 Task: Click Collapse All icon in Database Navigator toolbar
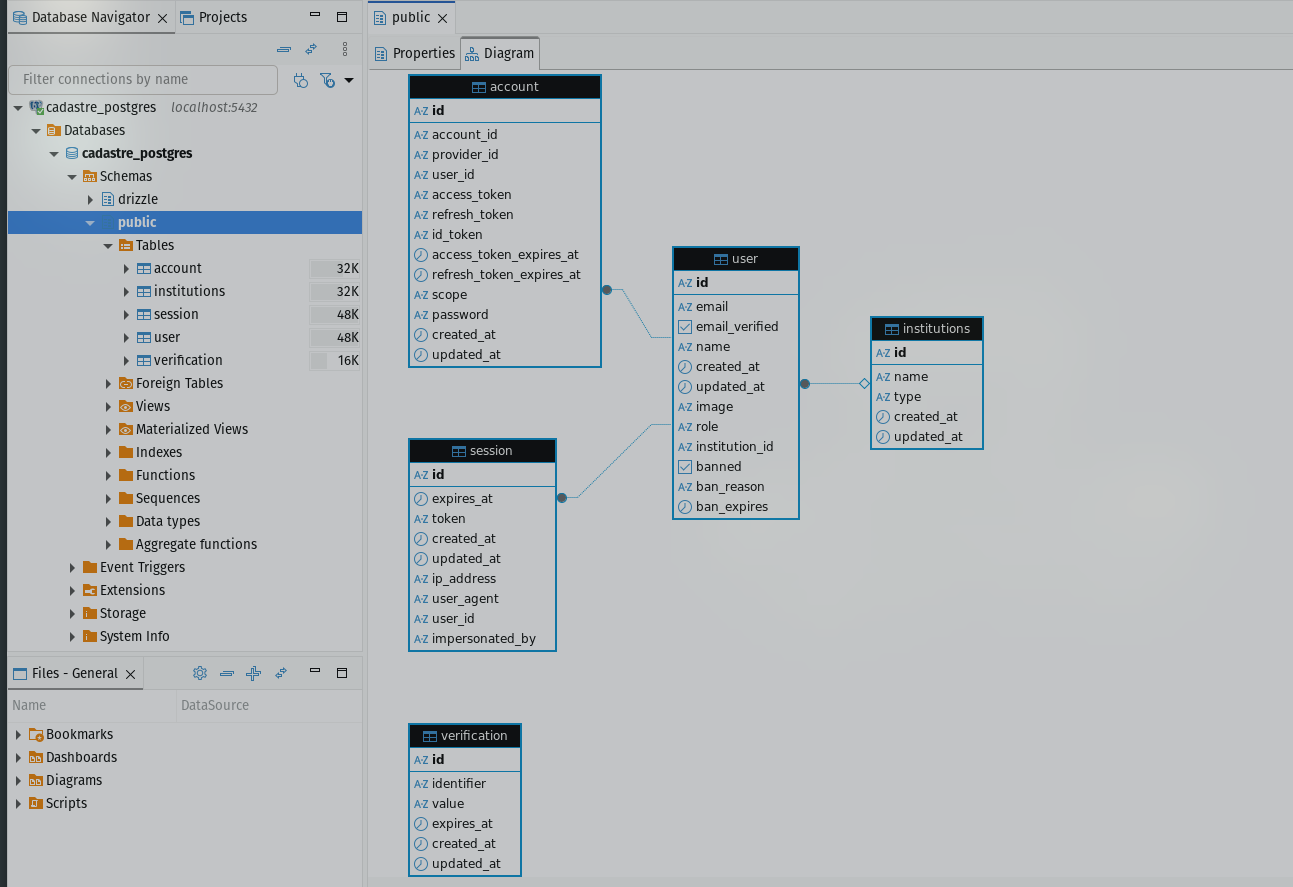tap(284, 49)
